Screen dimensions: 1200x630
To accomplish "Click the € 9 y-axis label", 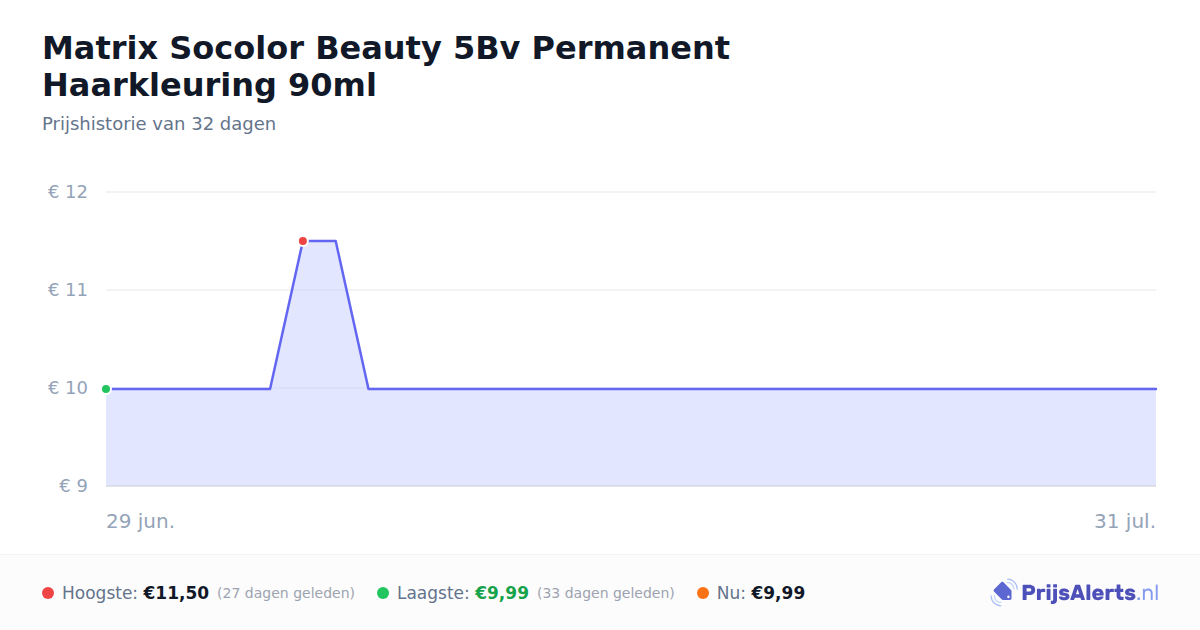I will tap(74, 486).
